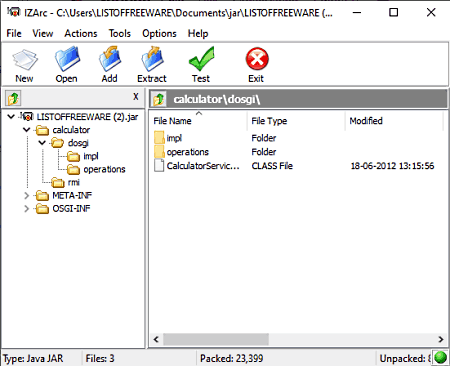Viewport: 450px width, 366px height.
Task: Select 'META-INF' label in the tree
Action: pyautogui.click(x=72, y=195)
